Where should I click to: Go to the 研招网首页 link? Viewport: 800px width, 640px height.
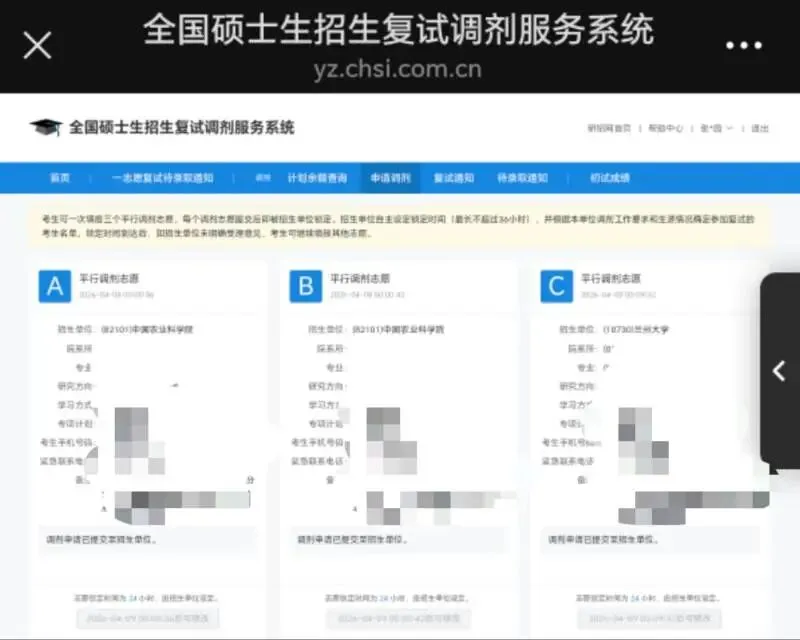pos(609,128)
